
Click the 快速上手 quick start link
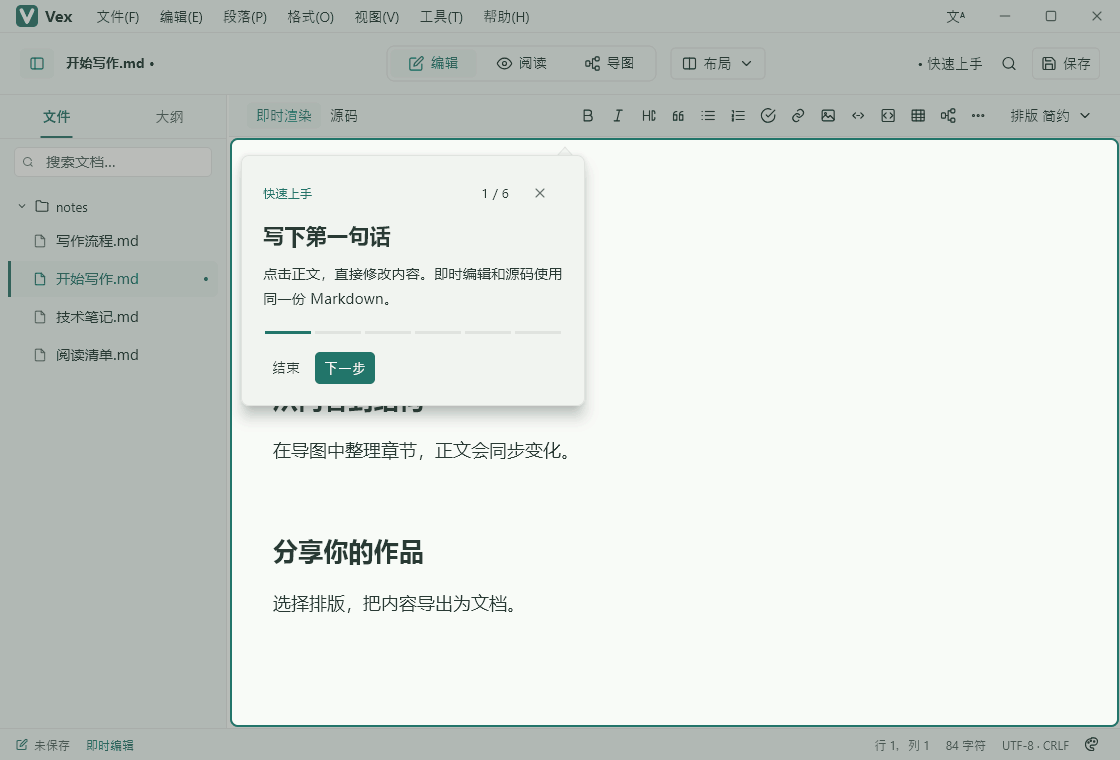pos(950,64)
